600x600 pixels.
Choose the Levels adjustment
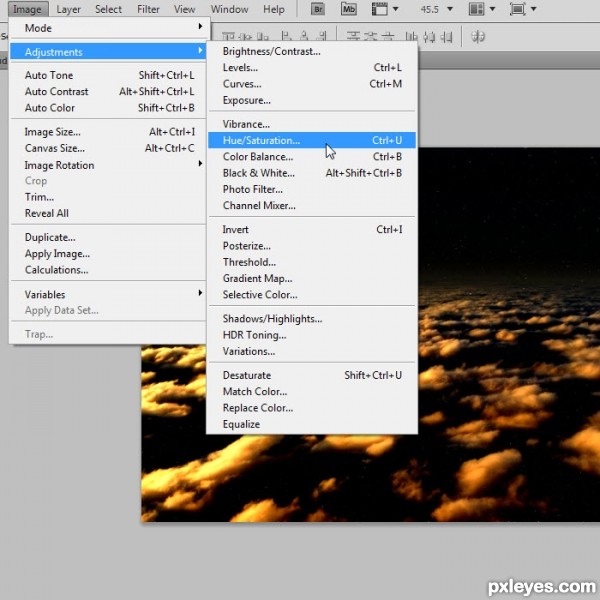tap(311, 67)
